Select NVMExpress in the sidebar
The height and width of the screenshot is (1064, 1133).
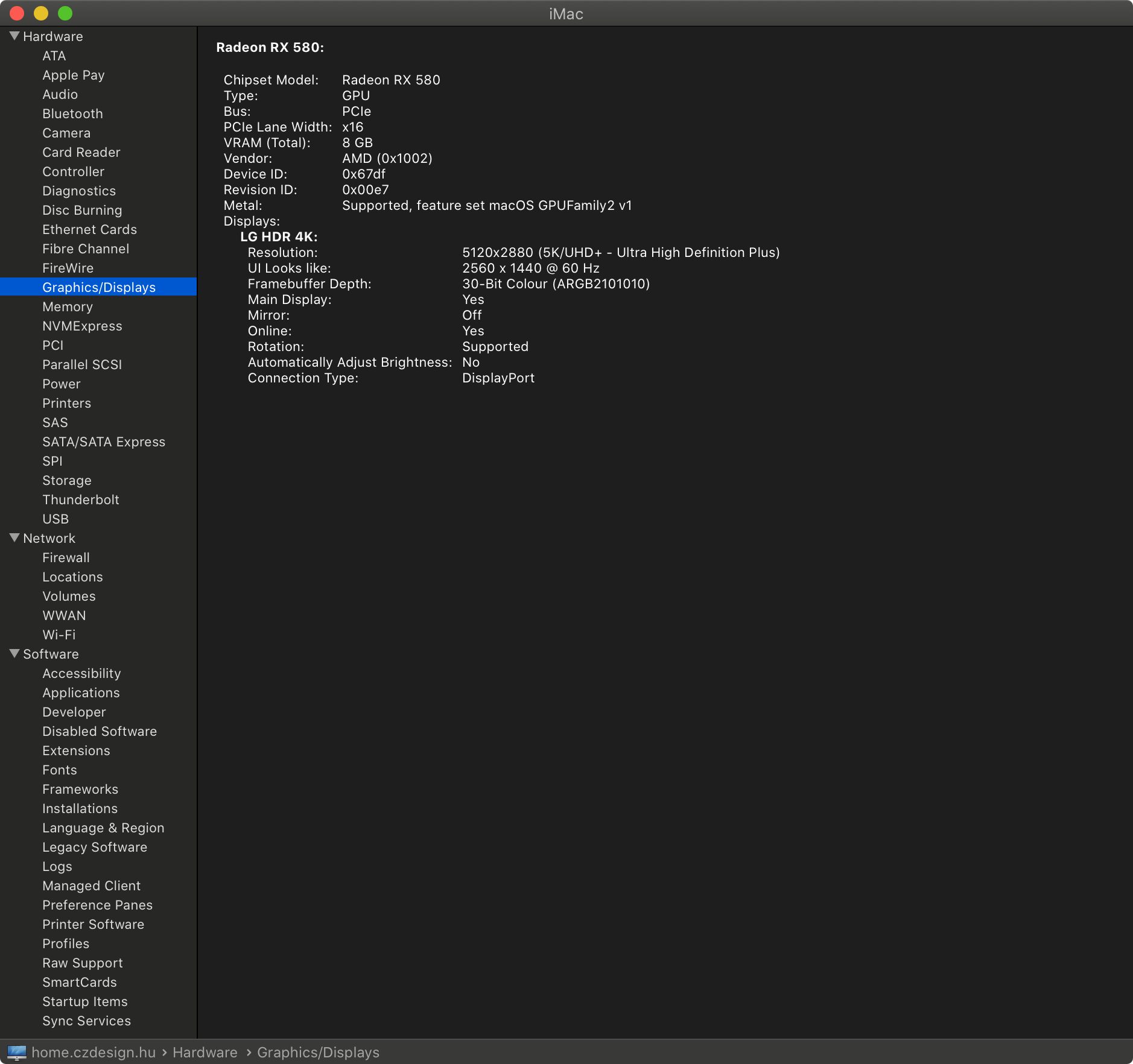pos(83,326)
